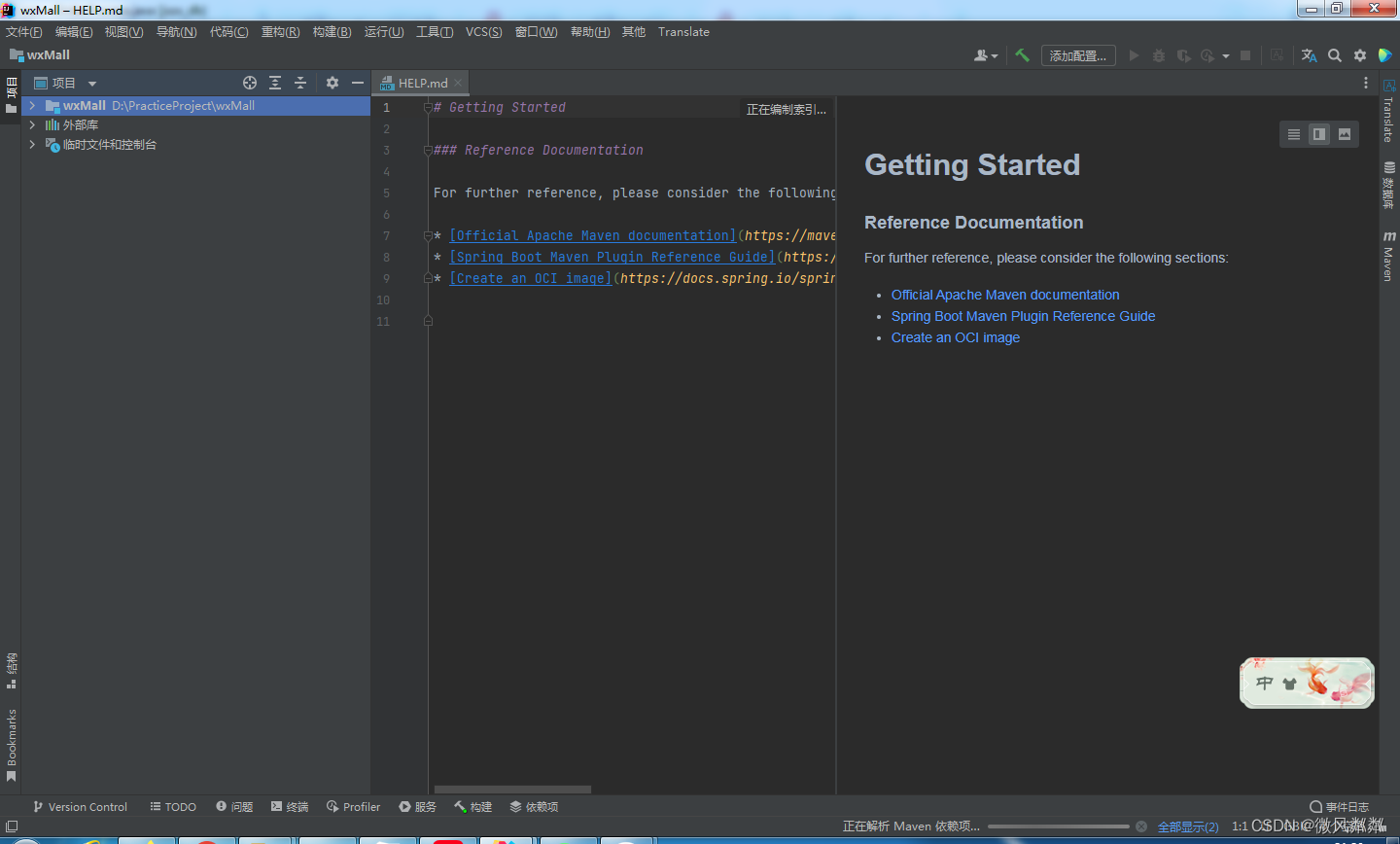Open 问题 problems tool window
The image size is (1400, 844).
(x=234, y=807)
